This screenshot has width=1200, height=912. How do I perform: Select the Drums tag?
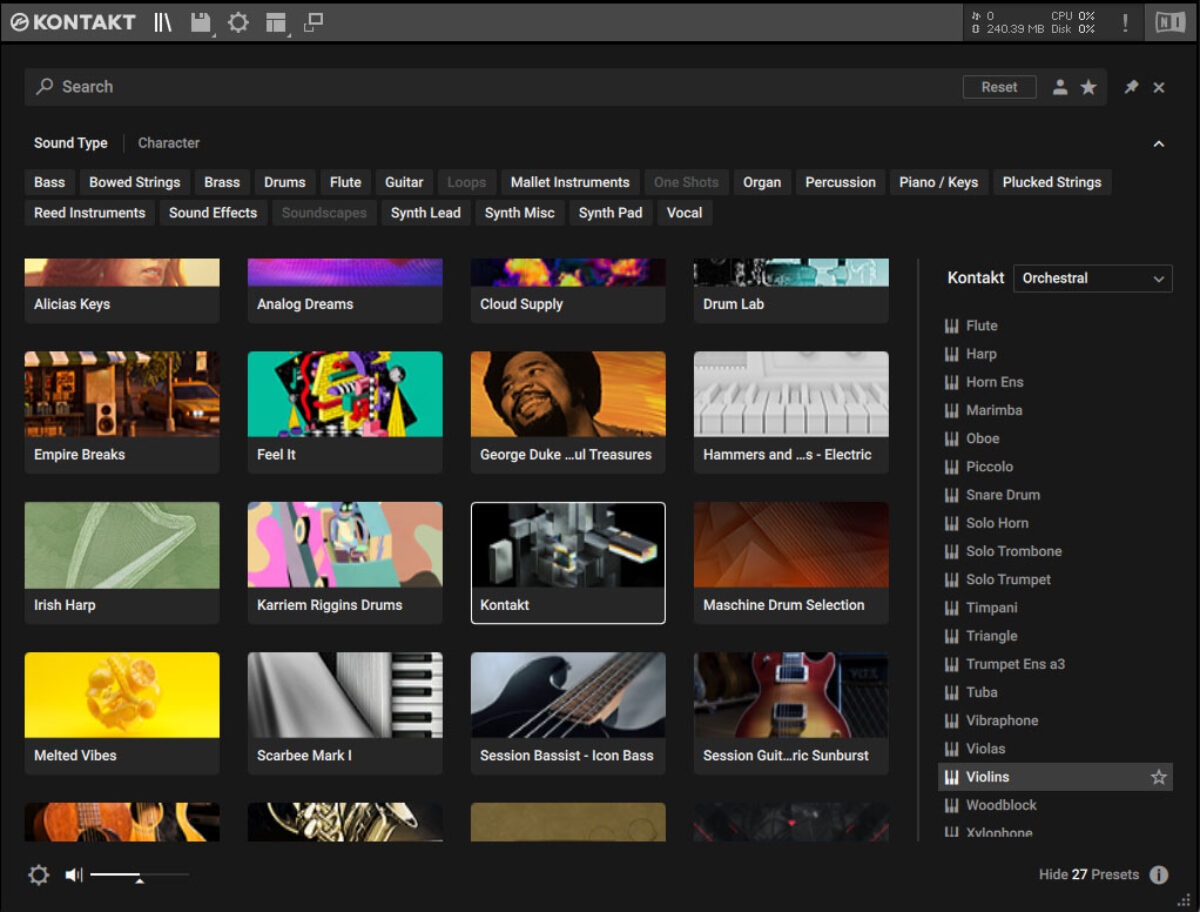[x=285, y=182]
